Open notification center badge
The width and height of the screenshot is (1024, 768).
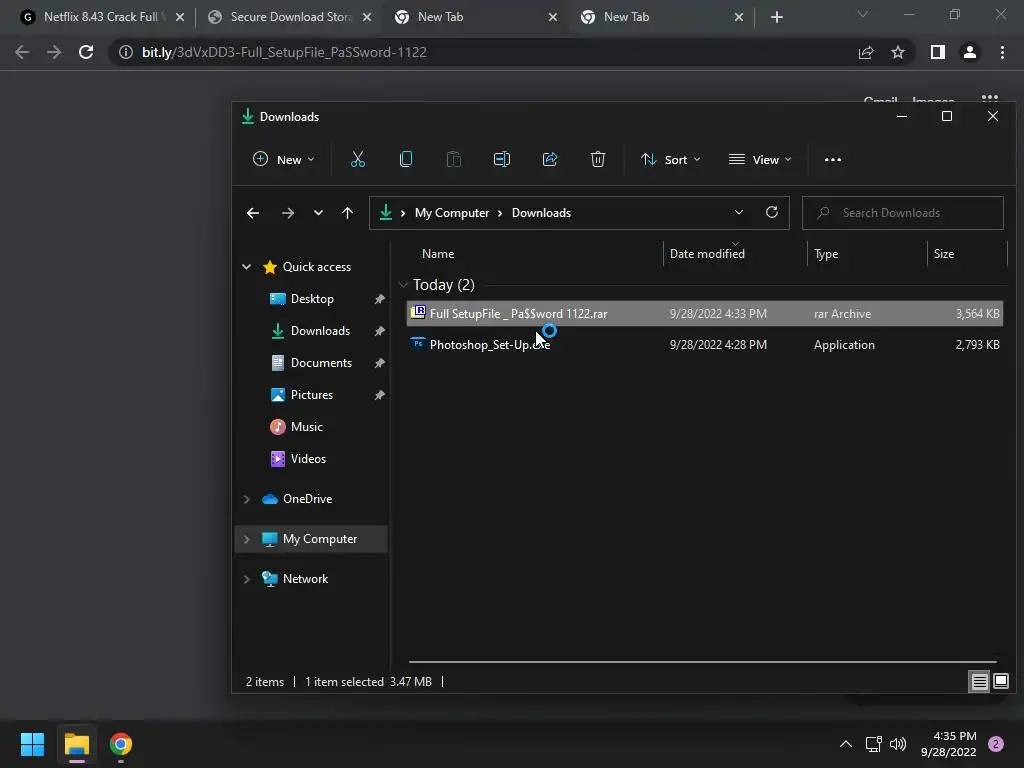coord(996,744)
